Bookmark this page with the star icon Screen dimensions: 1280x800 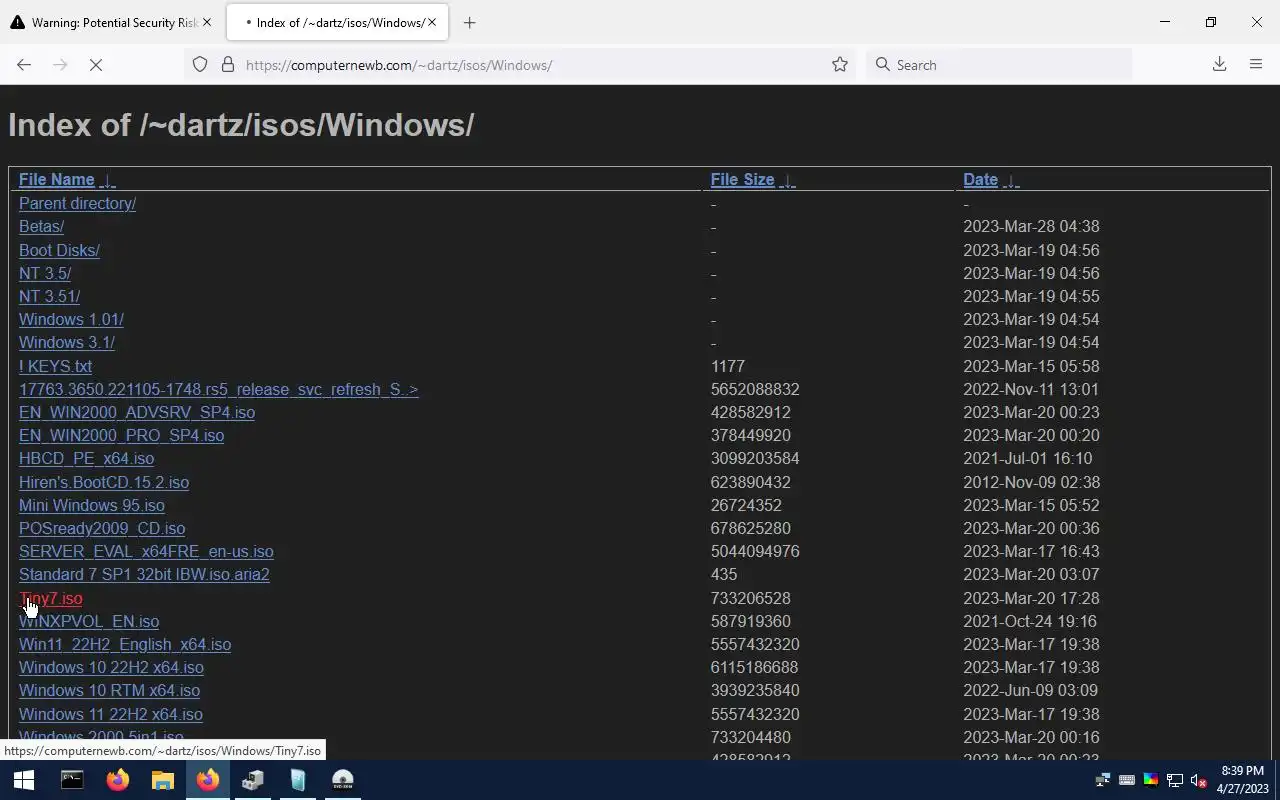[x=840, y=65]
